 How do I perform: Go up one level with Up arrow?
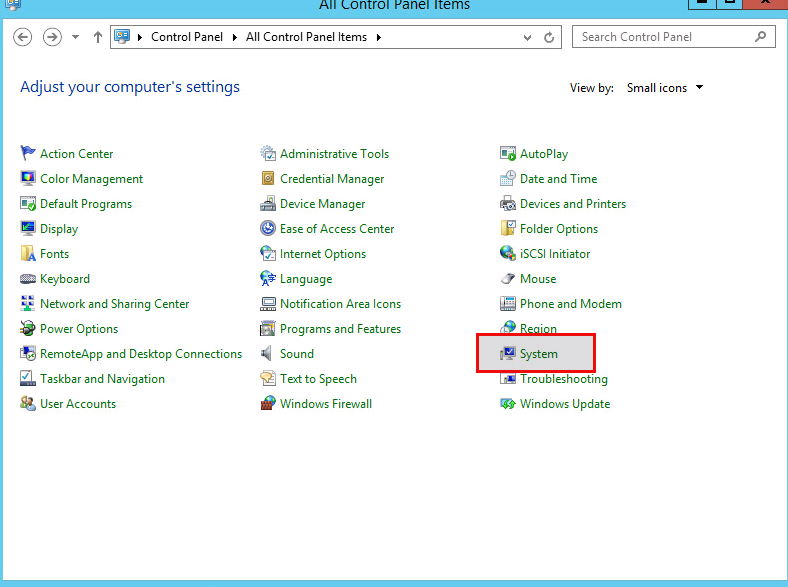97,37
